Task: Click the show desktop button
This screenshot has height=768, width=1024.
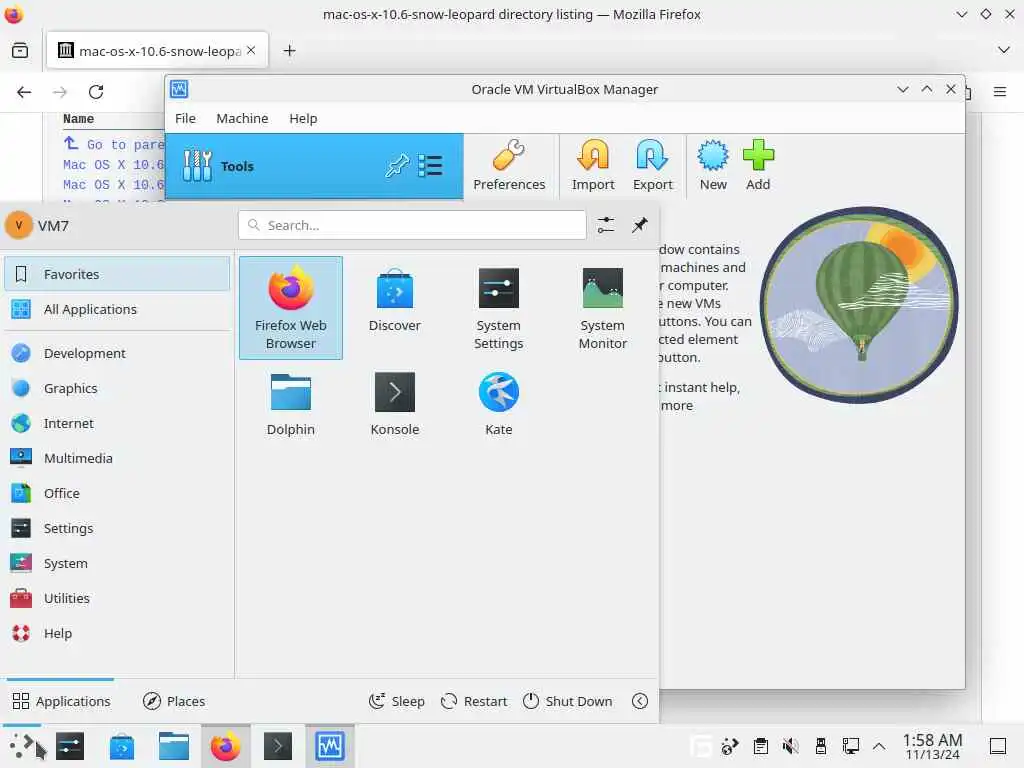Action: click(x=997, y=746)
